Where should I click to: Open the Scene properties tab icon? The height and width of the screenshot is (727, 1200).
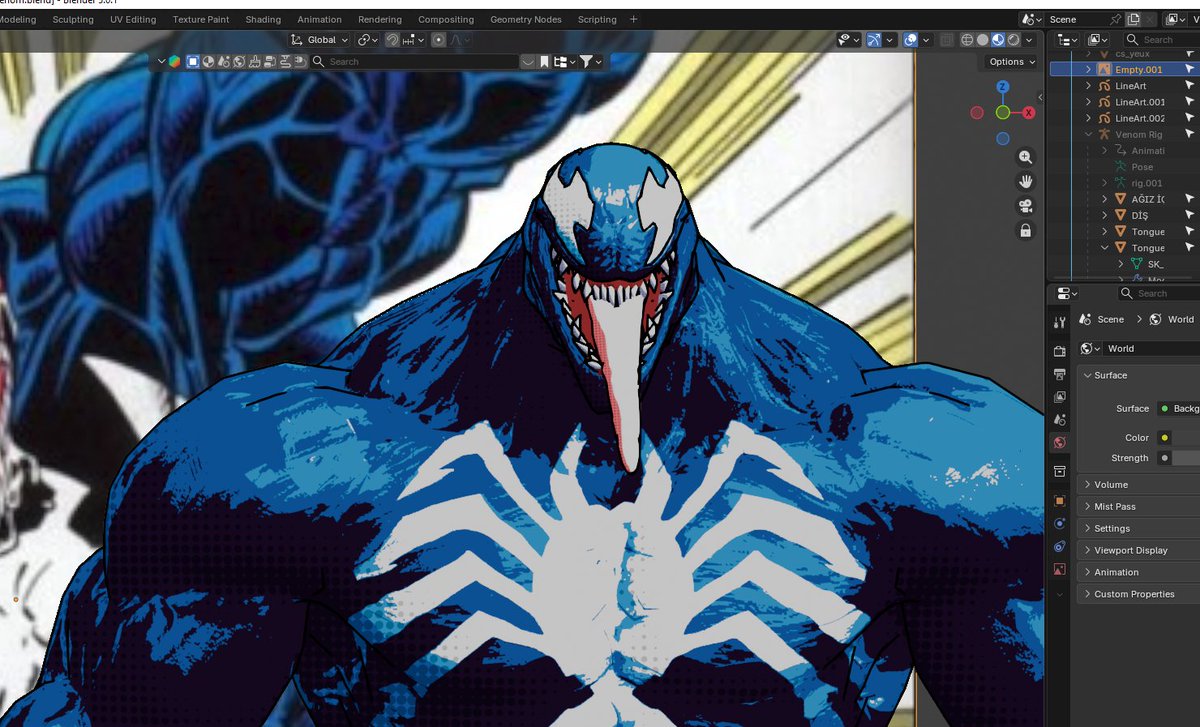(x=1060, y=419)
